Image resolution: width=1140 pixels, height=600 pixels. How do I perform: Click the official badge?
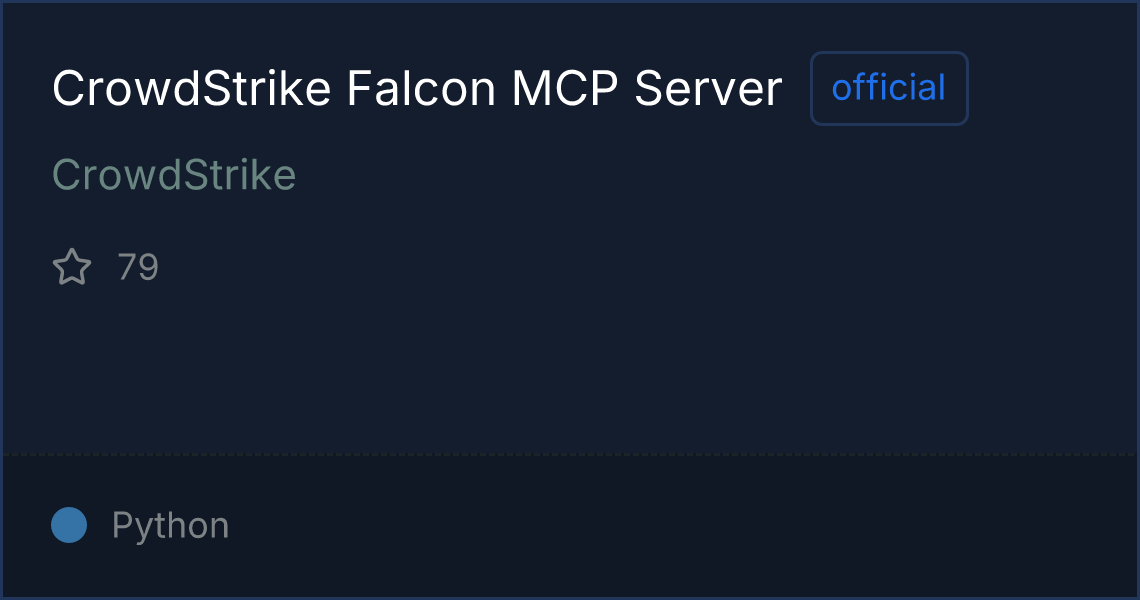888,88
